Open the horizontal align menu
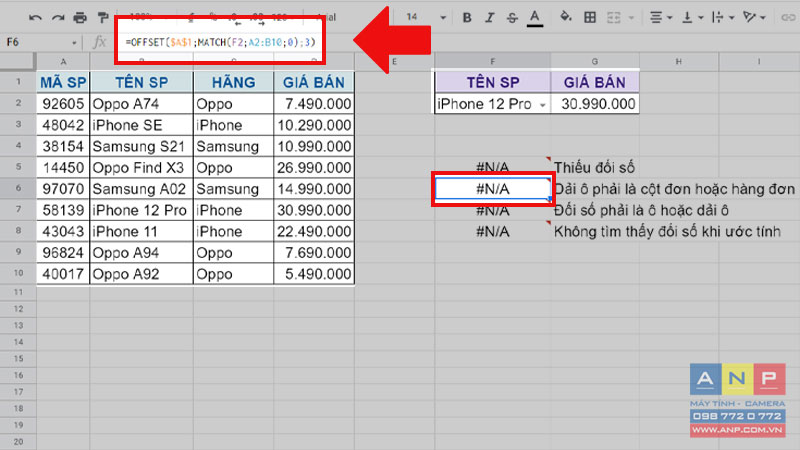Image resolution: width=800 pixels, height=450 pixels. pyautogui.click(x=661, y=18)
